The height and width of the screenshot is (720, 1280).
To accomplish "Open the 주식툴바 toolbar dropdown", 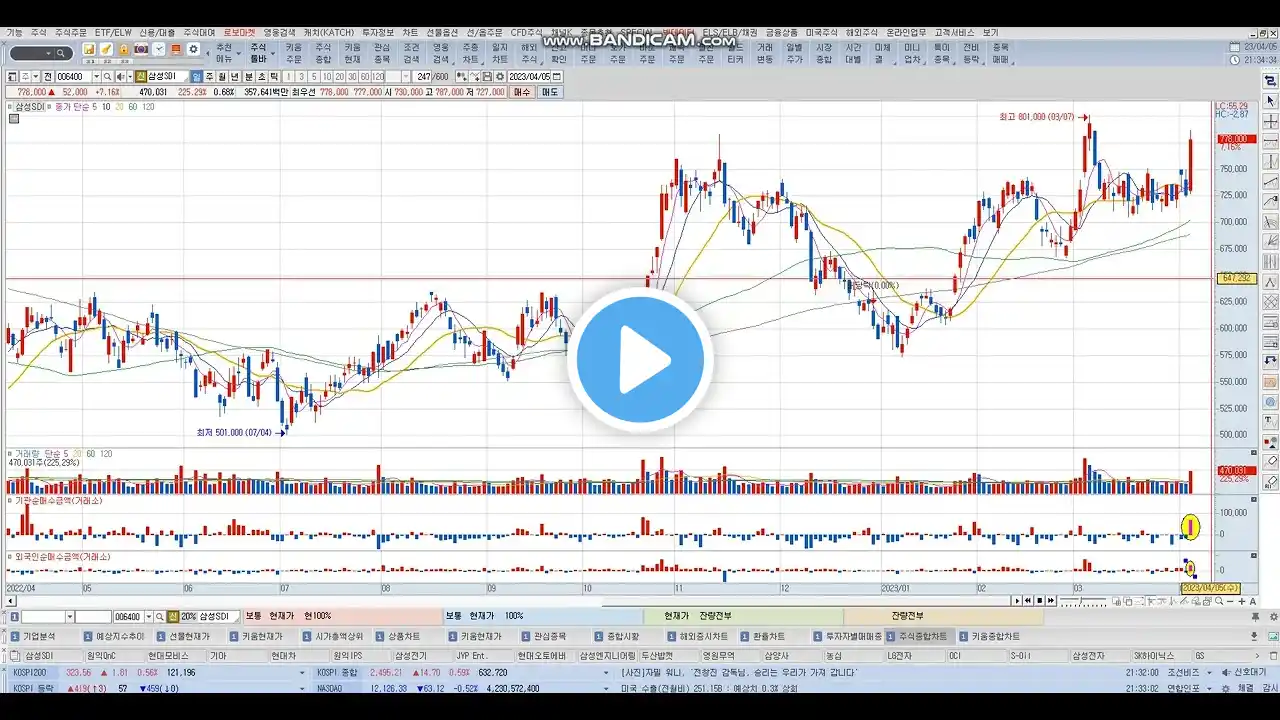I will point(262,53).
